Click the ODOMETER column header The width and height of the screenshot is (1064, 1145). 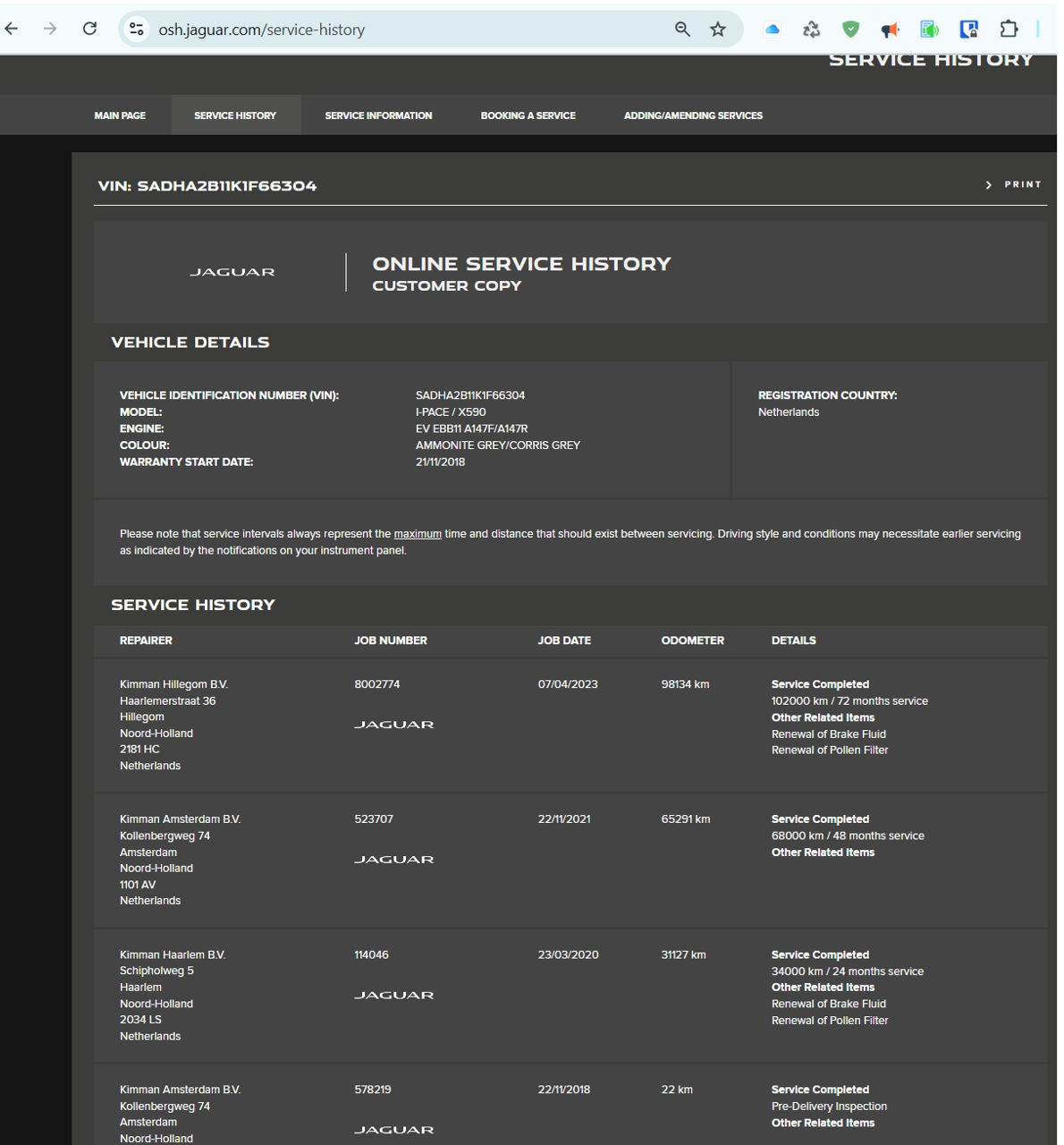[693, 640]
